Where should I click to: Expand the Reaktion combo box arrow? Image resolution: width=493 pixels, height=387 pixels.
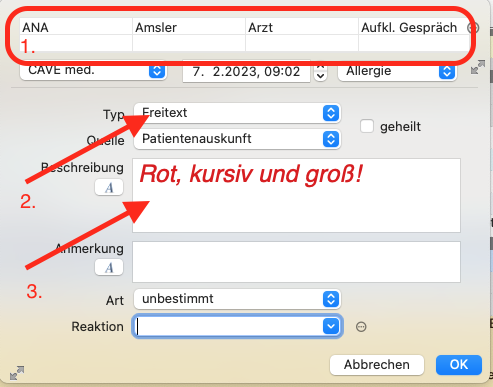(331, 326)
